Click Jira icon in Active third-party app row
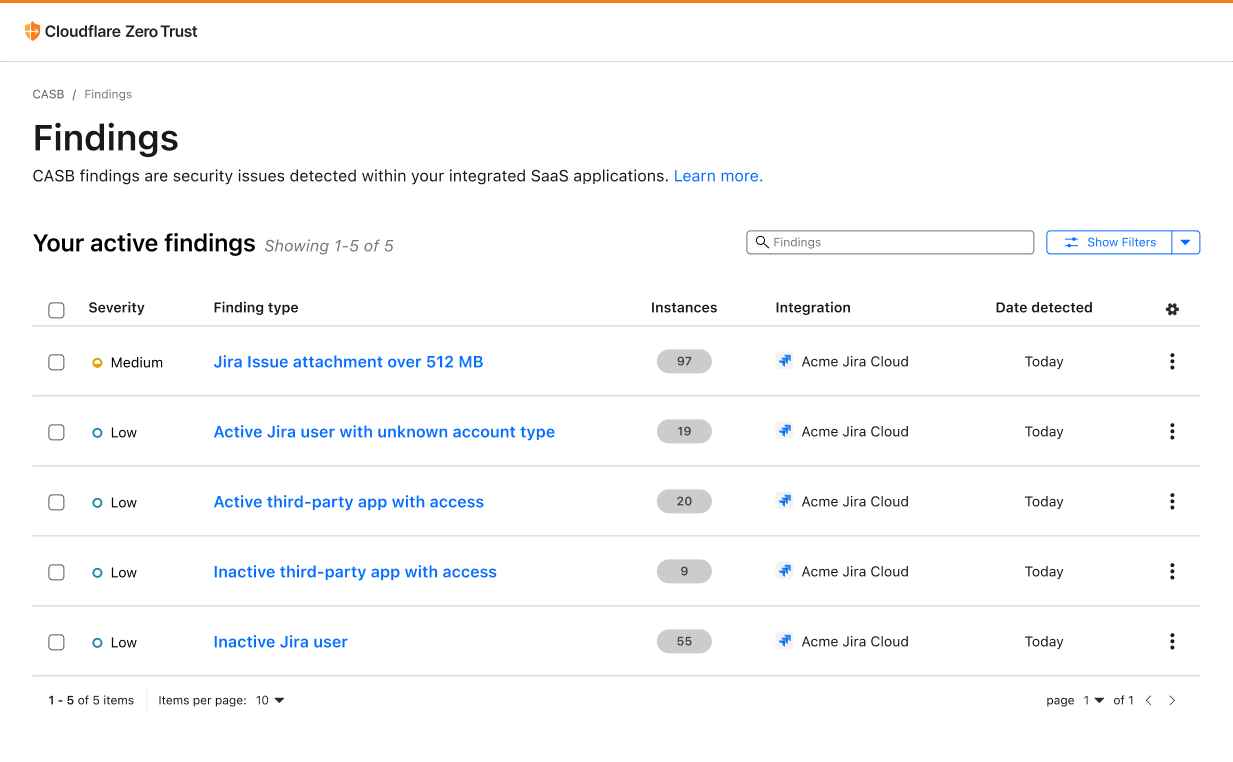Screen dimensions: 1233x762 tap(785, 501)
